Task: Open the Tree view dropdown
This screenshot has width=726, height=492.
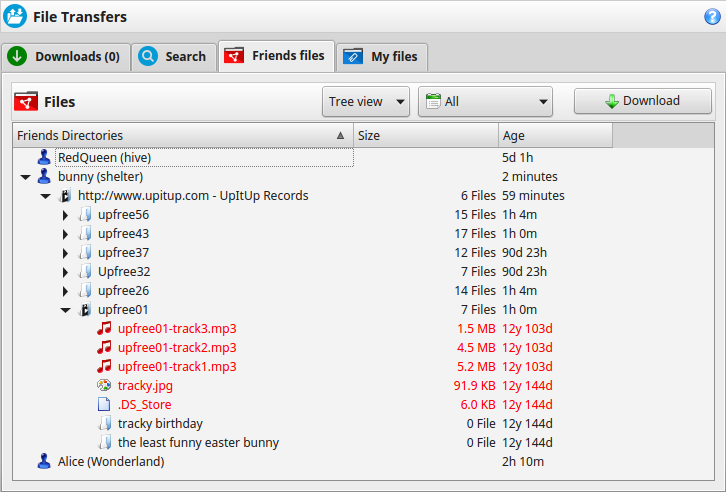Action: 366,101
